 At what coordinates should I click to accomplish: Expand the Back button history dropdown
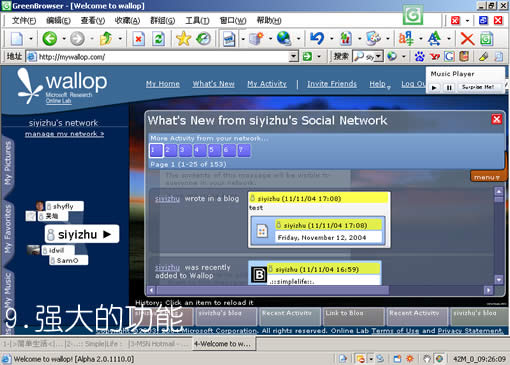[64, 39]
